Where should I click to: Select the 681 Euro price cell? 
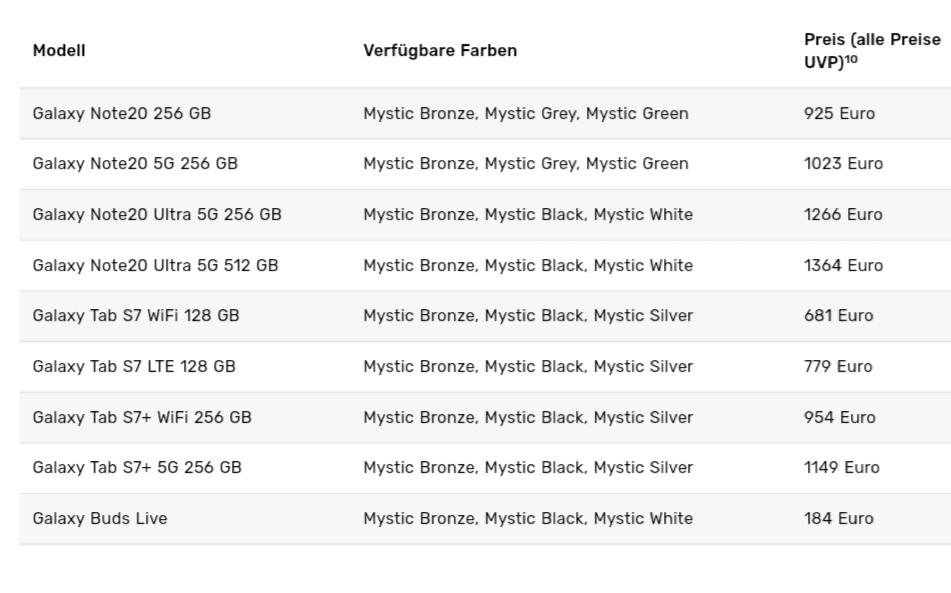pos(839,316)
